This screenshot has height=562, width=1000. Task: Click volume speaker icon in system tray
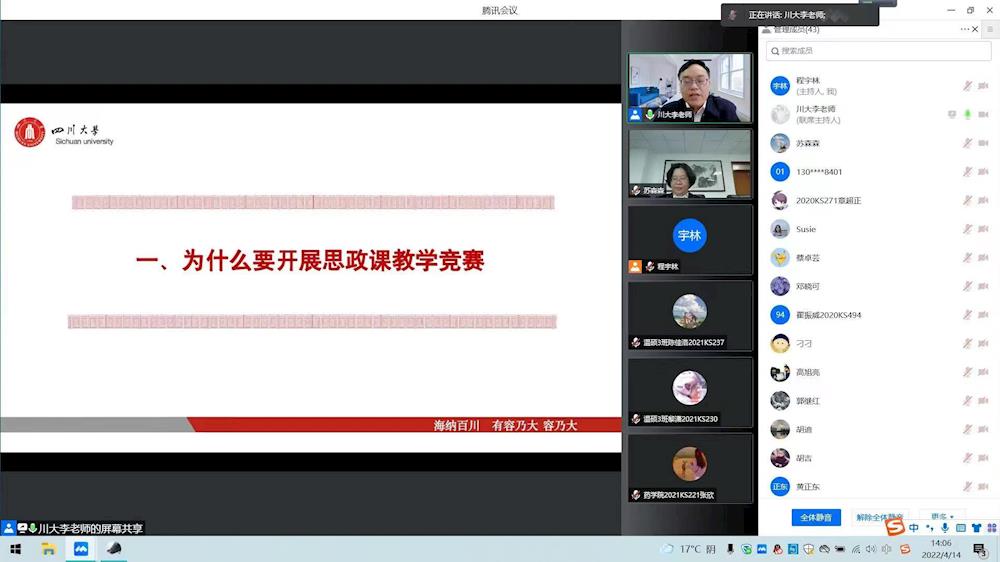click(x=871, y=549)
